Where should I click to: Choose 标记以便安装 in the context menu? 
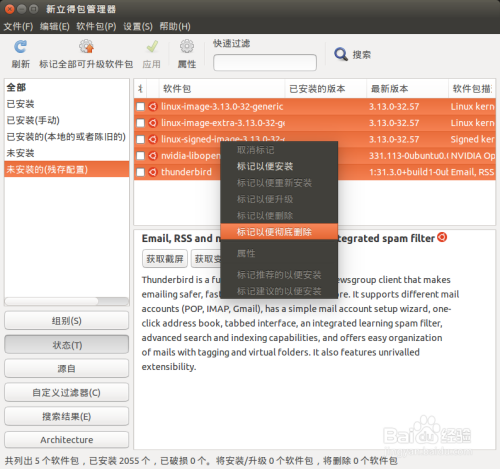click(279, 166)
